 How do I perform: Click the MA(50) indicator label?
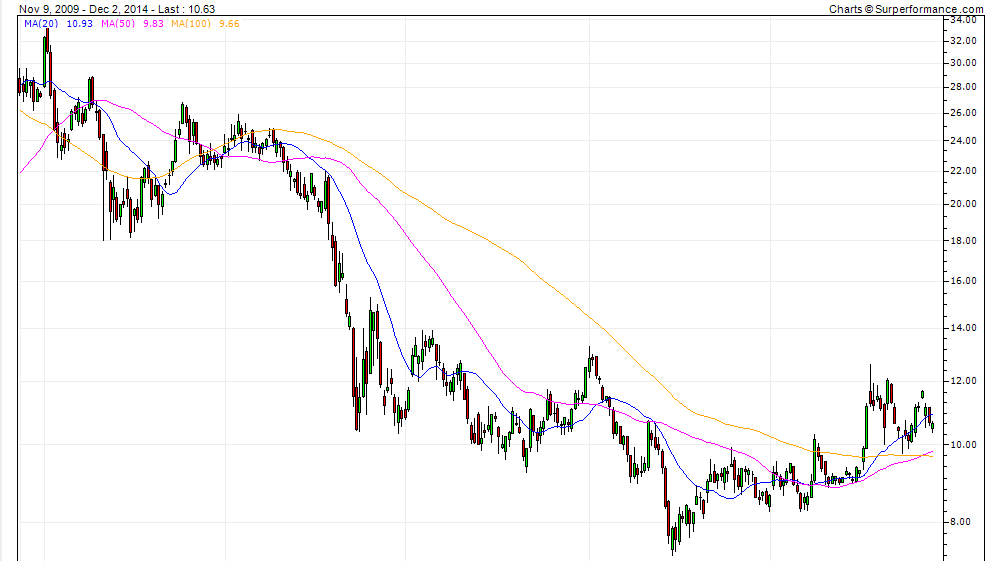118,23
